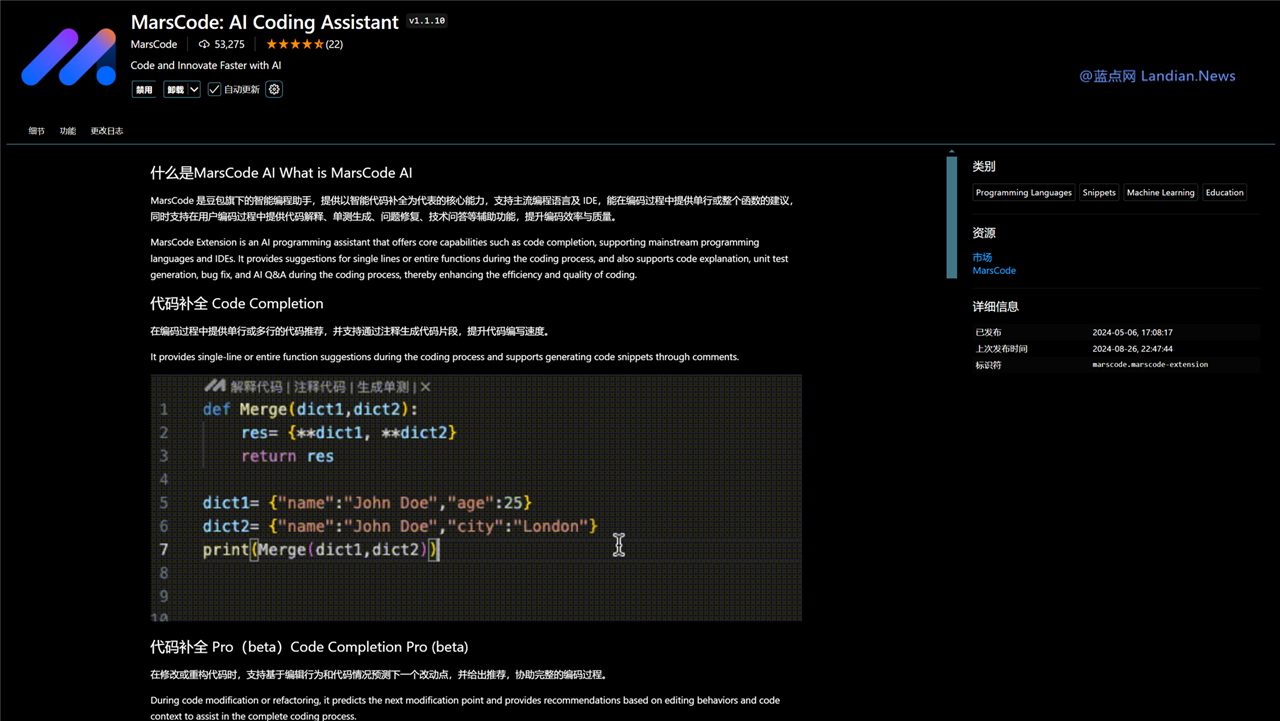This screenshot has width=1280, height=721.
Task: Click the code completion demo image
Action: pos(476,498)
